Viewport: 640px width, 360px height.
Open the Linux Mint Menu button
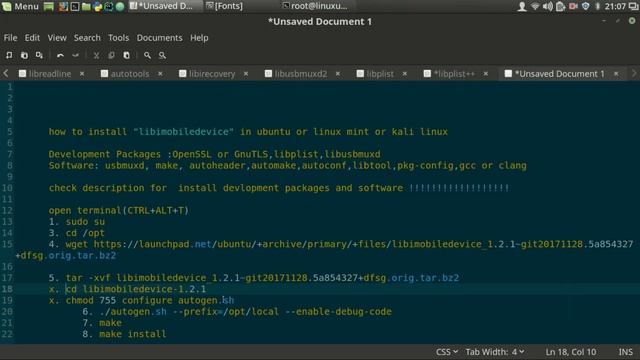(20, 6)
